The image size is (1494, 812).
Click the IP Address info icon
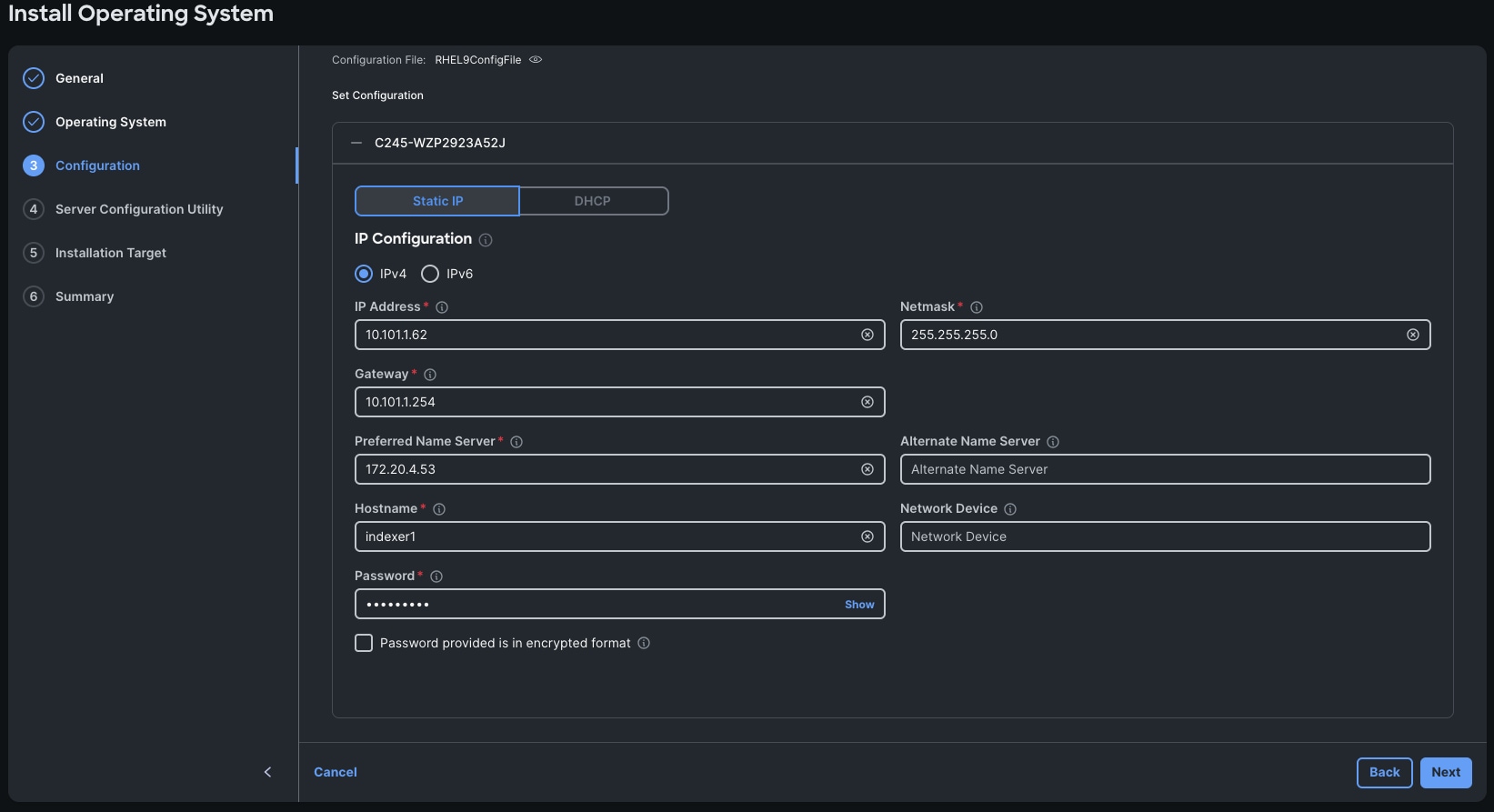tap(442, 307)
